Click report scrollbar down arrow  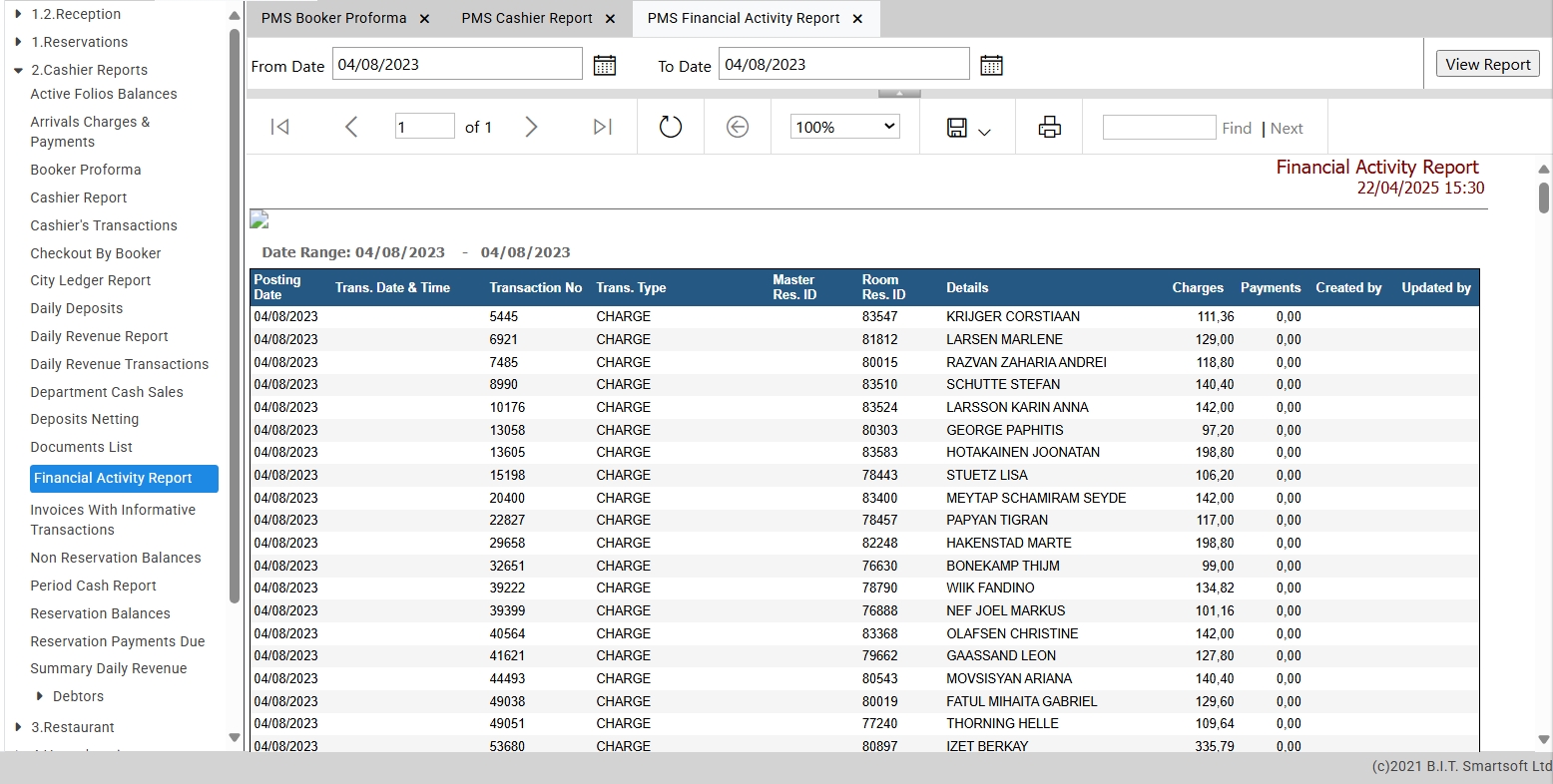click(x=1544, y=740)
